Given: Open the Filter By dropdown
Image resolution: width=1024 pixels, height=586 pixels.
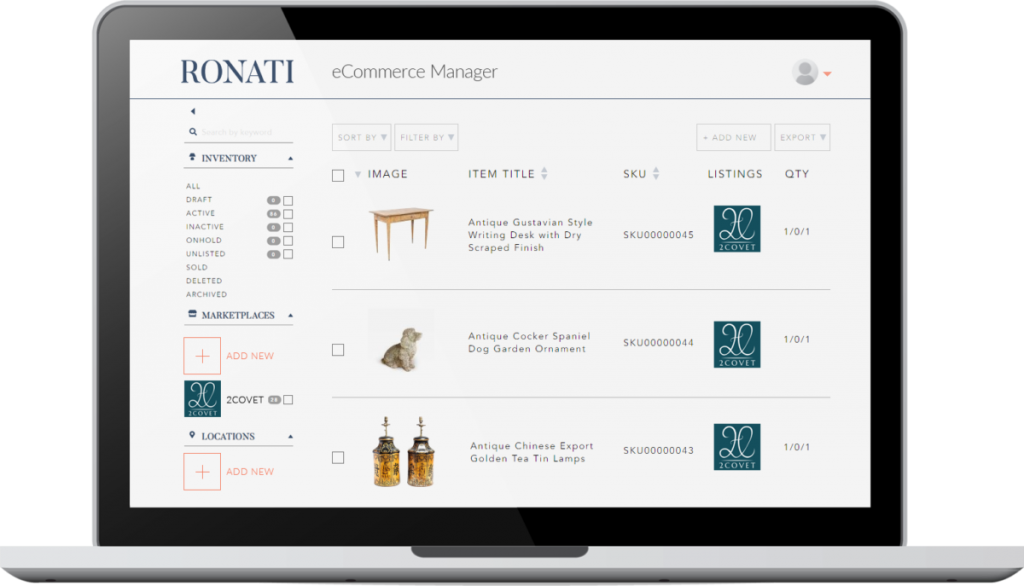Looking at the screenshot, I should (x=425, y=137).
